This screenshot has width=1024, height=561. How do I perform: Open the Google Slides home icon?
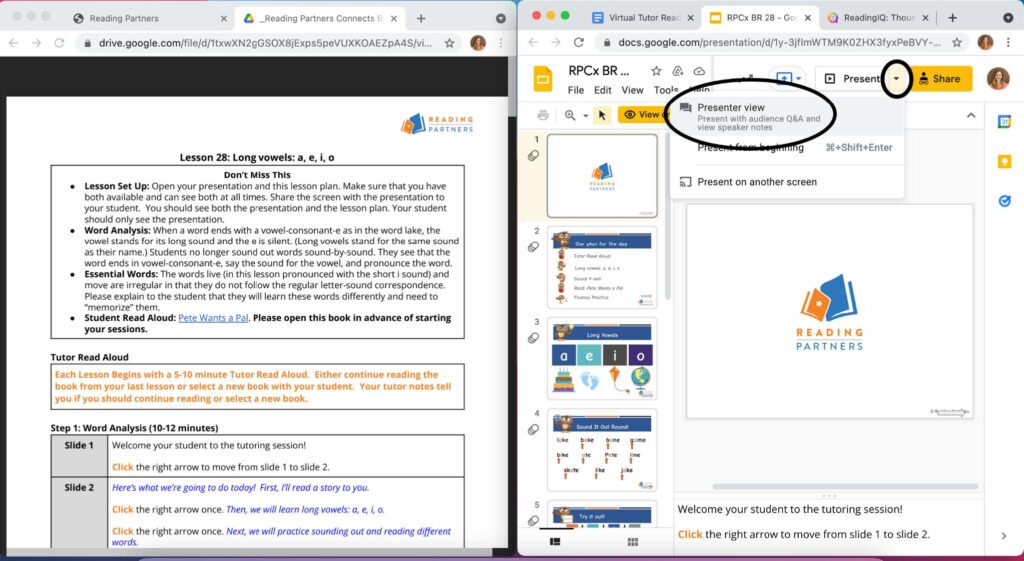[x=543, y=79]
